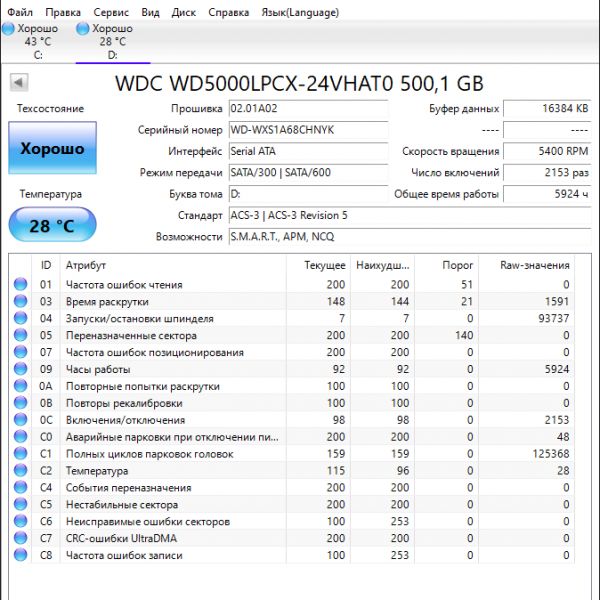This screenshot has height=600, width=600.
Task: Click the Raw-значения column header
Action: click(x=537, y=265)
